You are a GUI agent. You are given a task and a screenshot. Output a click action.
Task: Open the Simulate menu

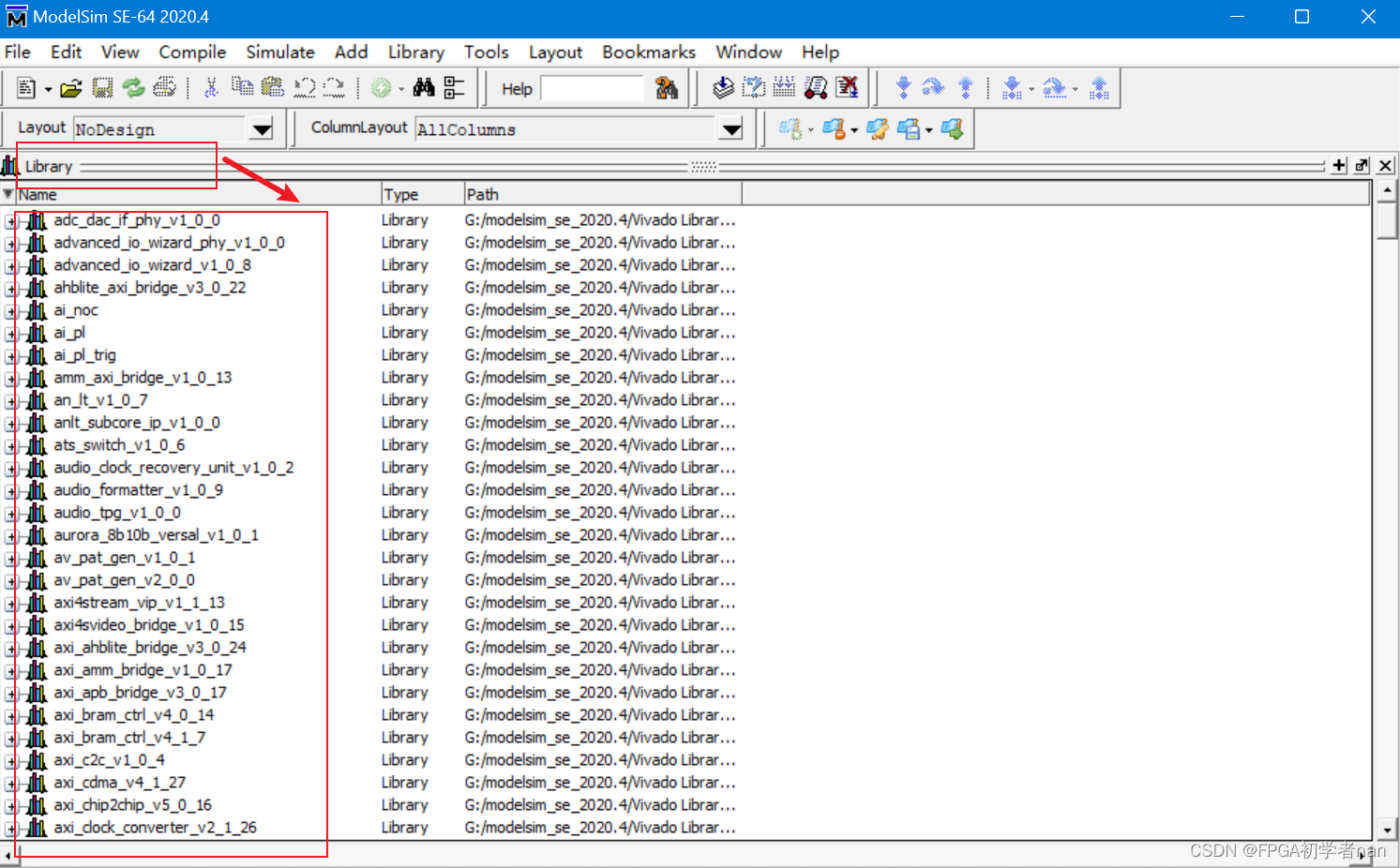[x=280, y=52]
